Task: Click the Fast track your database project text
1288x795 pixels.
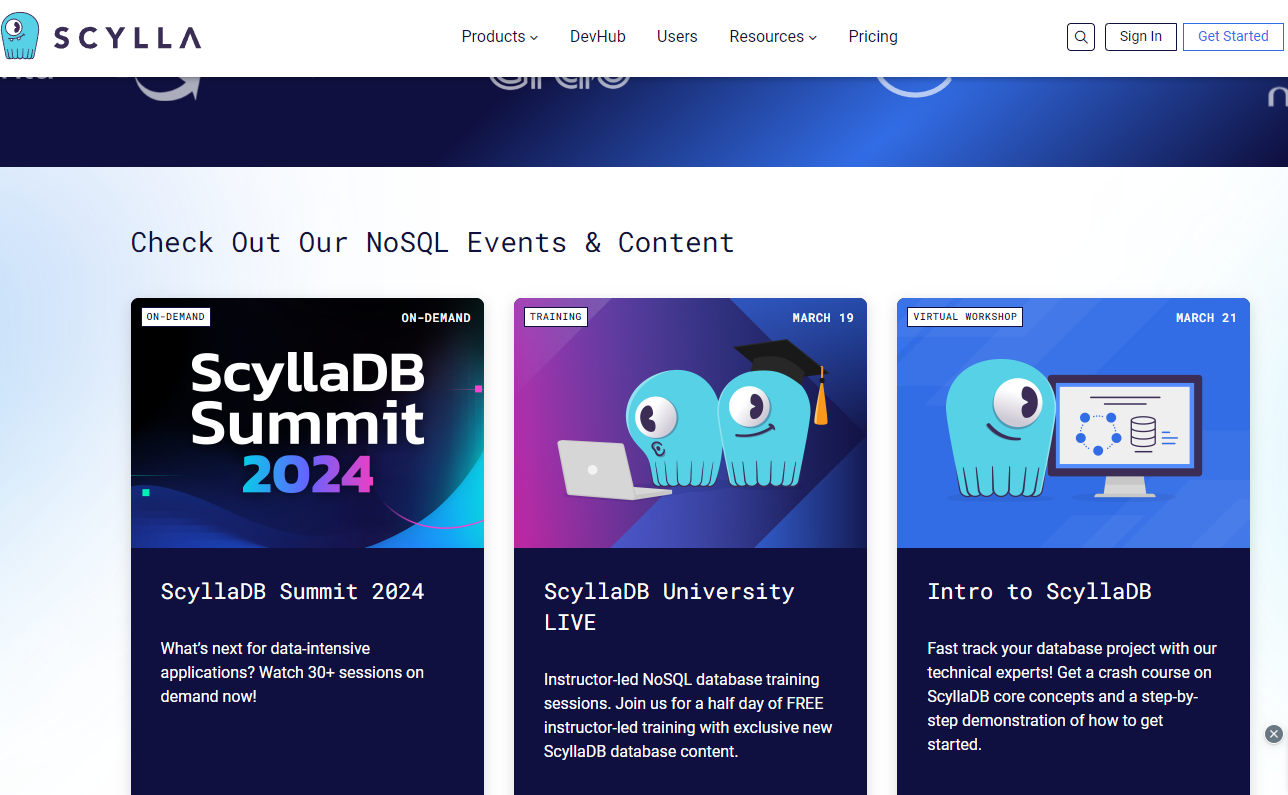Action: [x=1072, y=696]
